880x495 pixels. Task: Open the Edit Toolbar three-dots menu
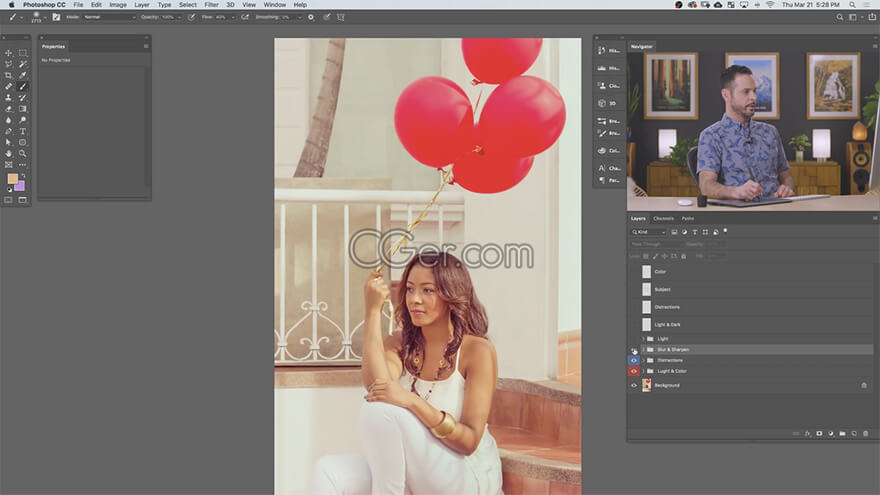coord(22,165)
